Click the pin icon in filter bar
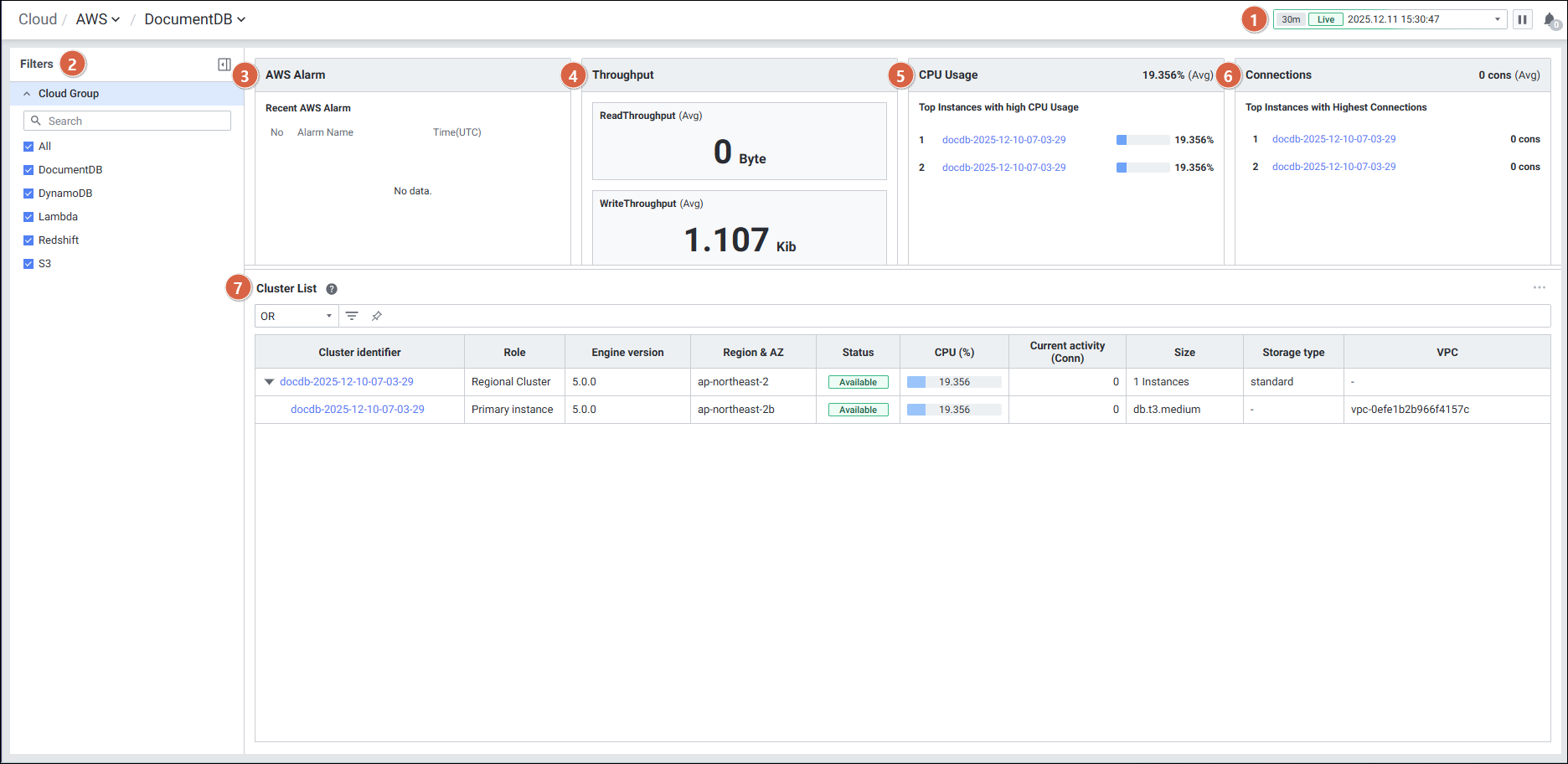 (377, 316)
